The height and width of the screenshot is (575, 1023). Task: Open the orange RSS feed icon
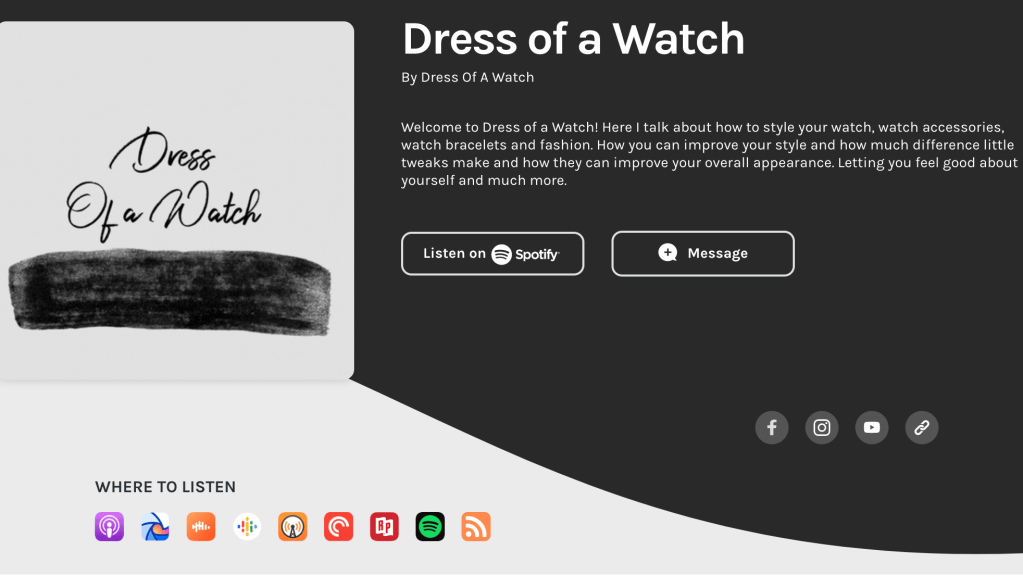(476, 527)
